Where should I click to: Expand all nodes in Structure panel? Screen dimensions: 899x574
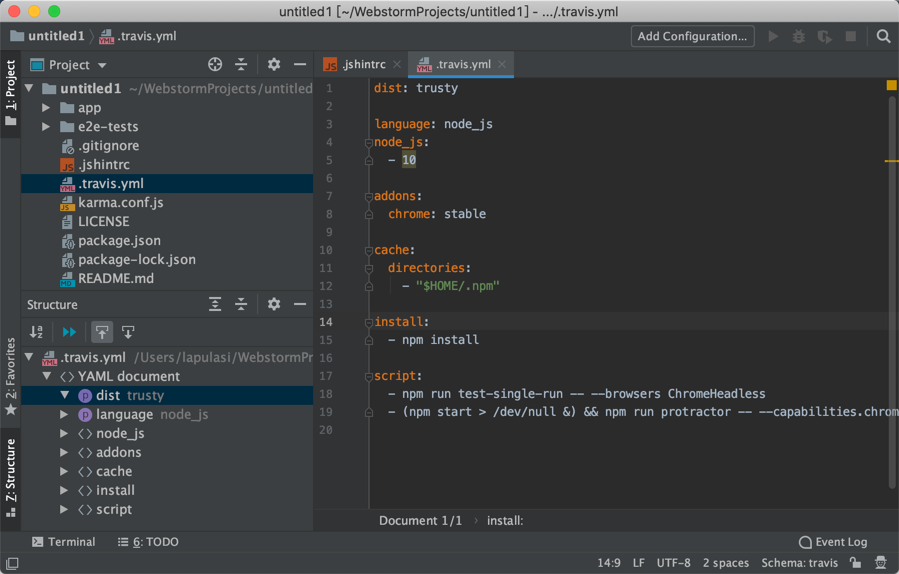[215, 304]
